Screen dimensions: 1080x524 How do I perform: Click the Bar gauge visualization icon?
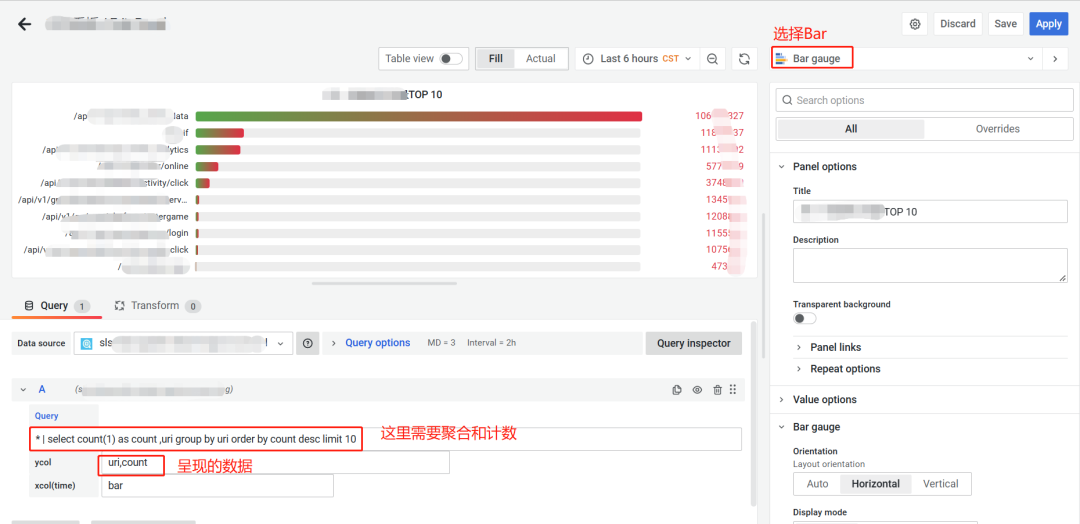[781, 59]
